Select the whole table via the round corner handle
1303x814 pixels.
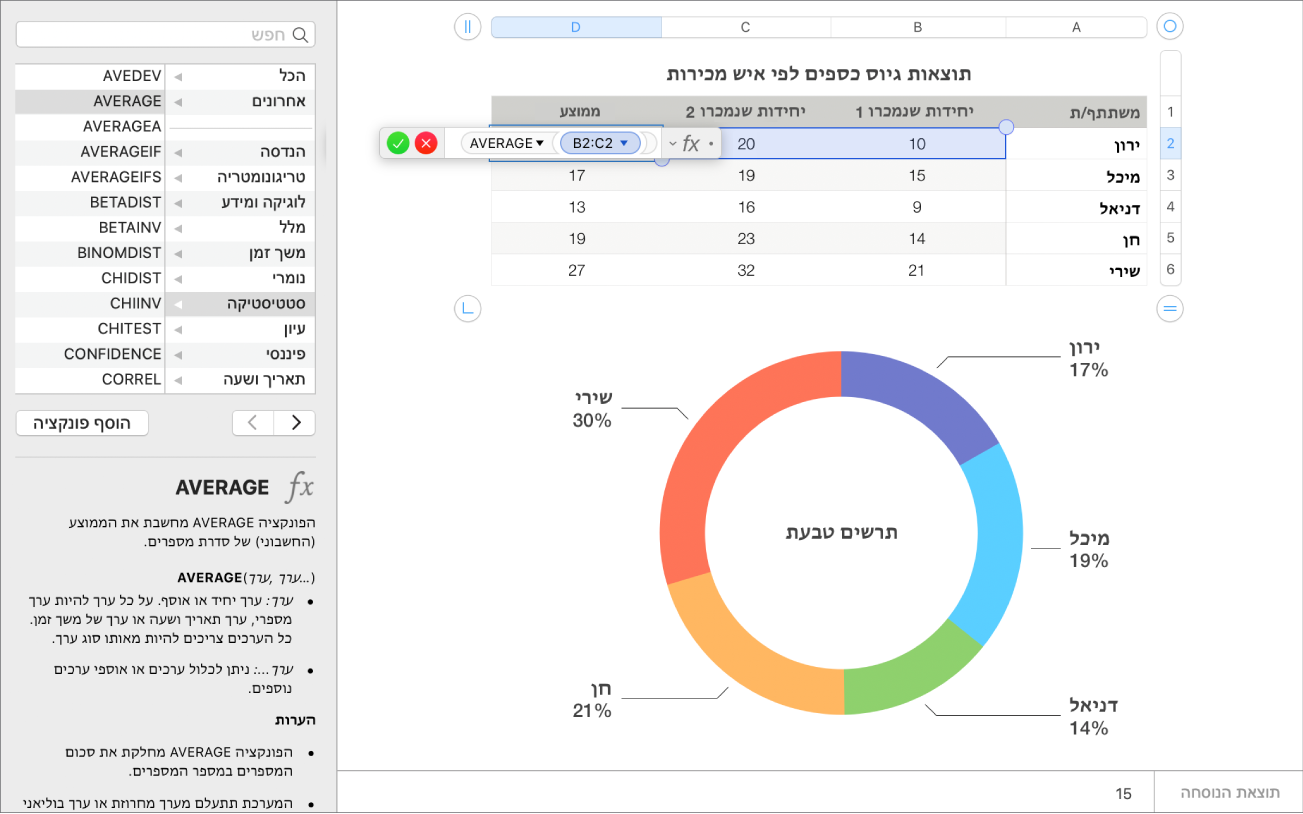pos(1169,26)
